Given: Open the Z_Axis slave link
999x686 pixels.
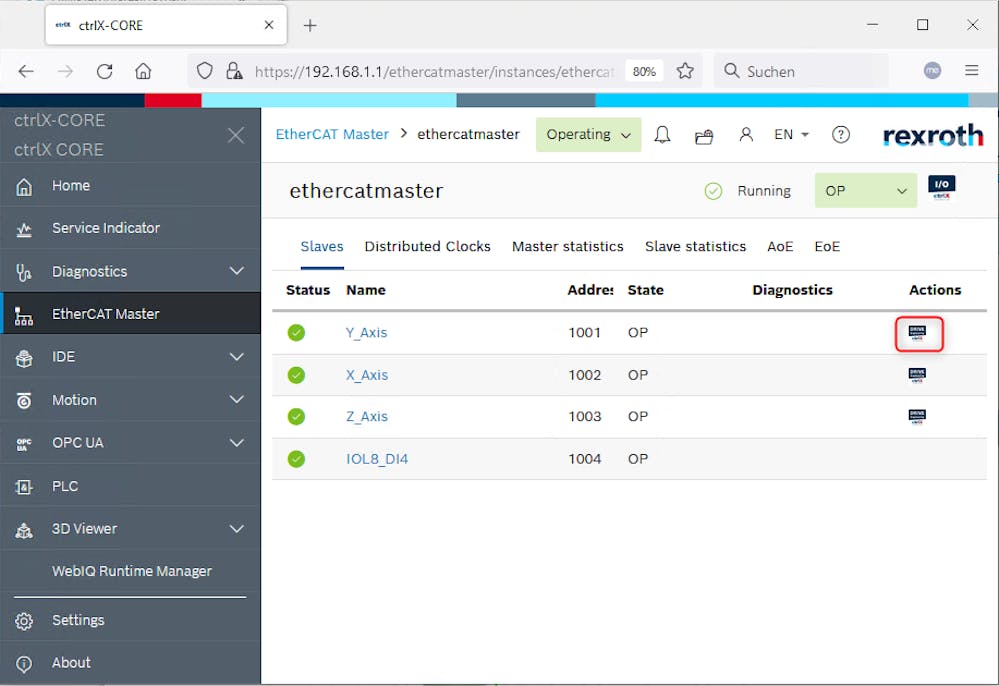Looking at the screenshot, I should click(366, 417).
